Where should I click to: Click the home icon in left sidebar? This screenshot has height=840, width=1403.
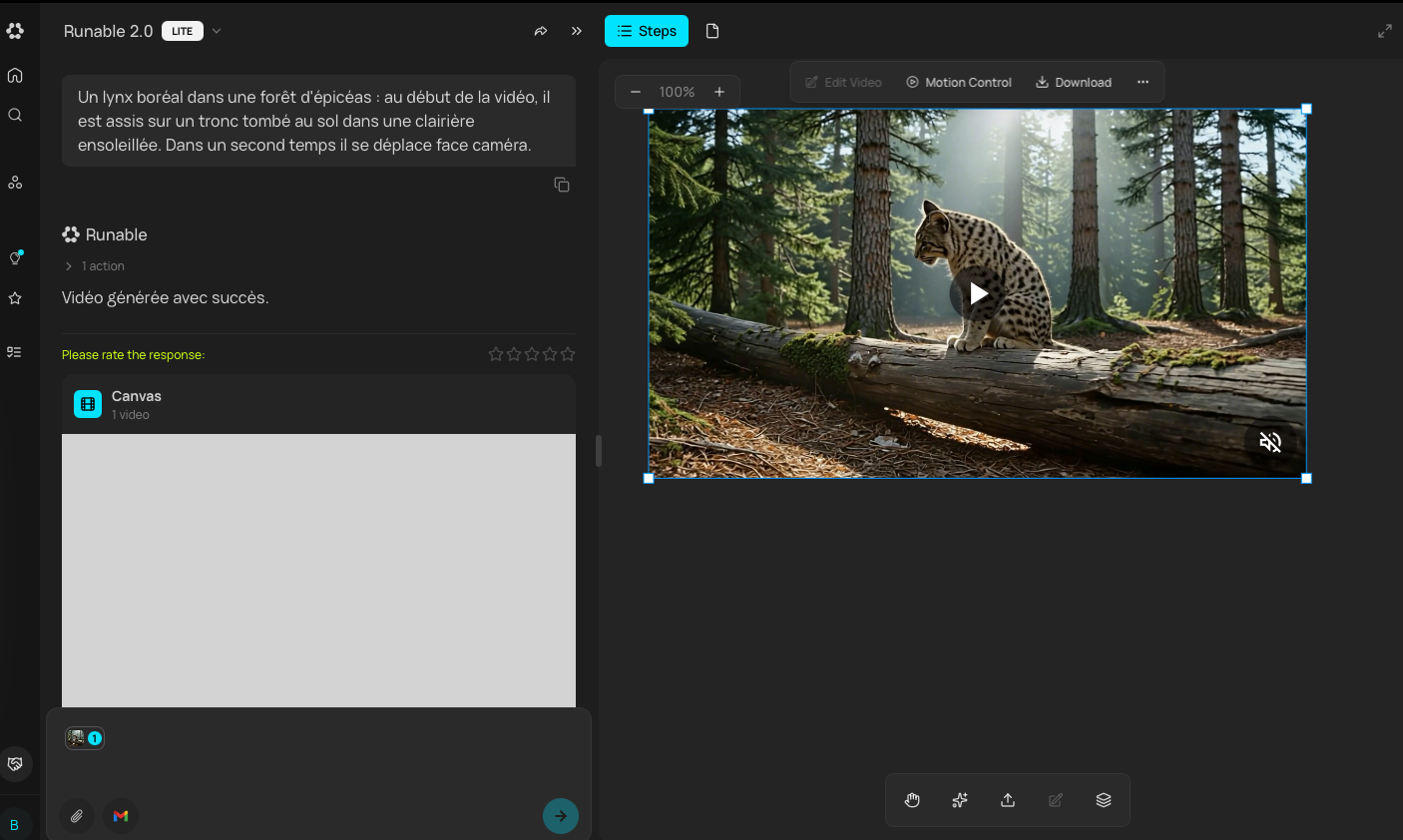[15, 75]
